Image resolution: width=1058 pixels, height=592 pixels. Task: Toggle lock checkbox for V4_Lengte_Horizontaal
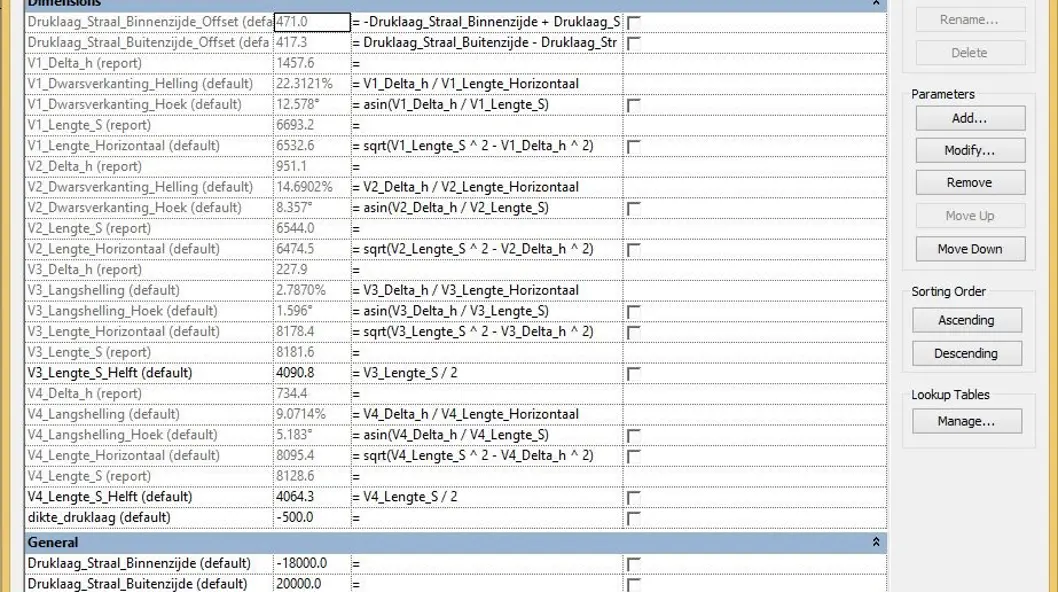[x=633, y=457]
